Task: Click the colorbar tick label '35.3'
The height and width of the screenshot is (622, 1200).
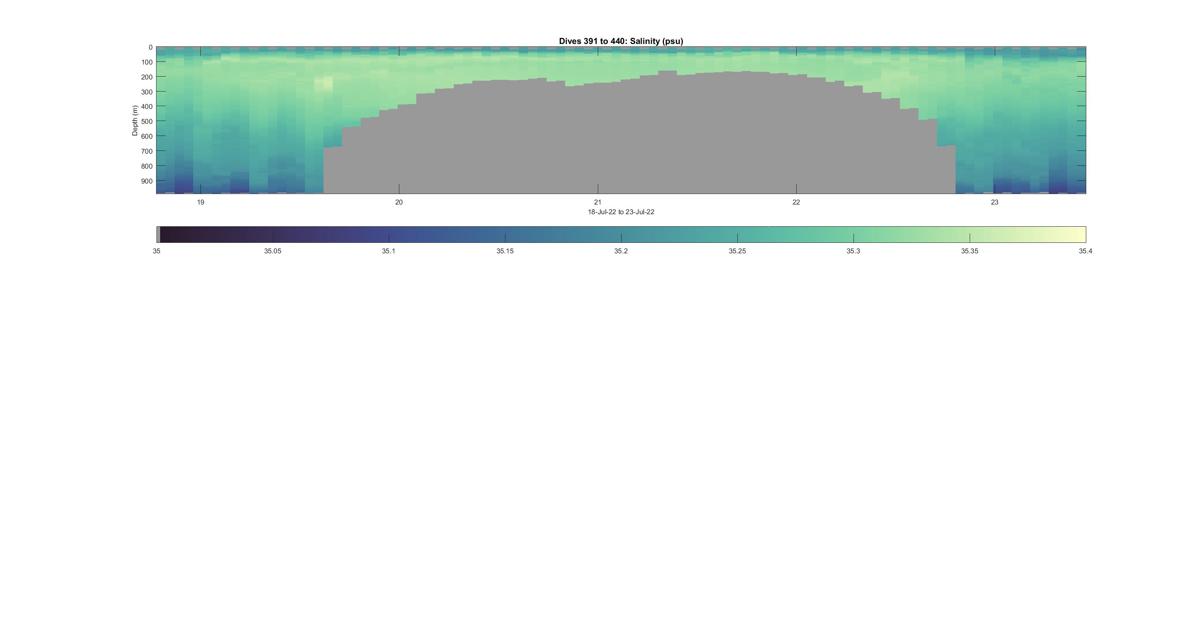Action: coord(853,251)
